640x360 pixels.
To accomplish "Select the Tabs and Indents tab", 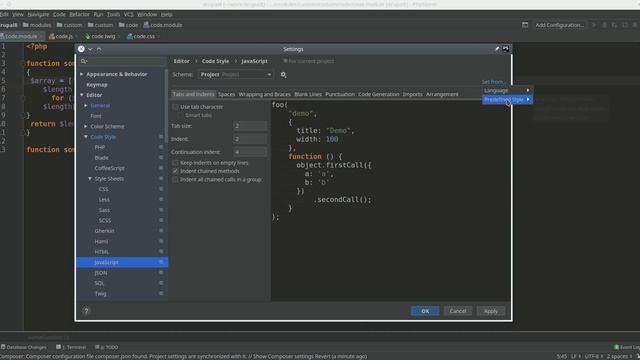I will pyautogui.click(x=193, y=94).
